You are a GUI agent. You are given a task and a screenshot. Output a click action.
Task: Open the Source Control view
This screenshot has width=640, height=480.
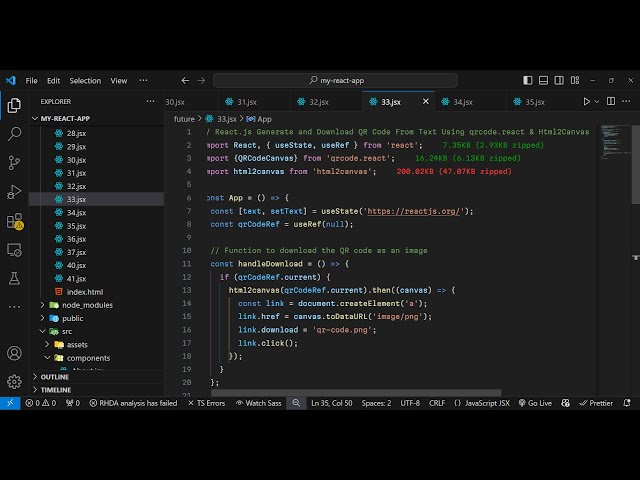click(14, 162)
